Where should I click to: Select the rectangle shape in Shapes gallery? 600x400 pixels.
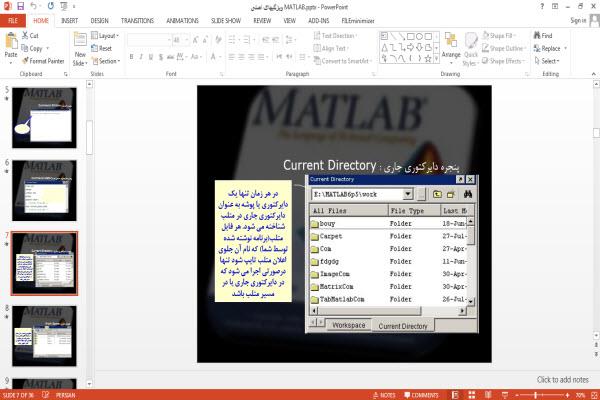(411, 36)
